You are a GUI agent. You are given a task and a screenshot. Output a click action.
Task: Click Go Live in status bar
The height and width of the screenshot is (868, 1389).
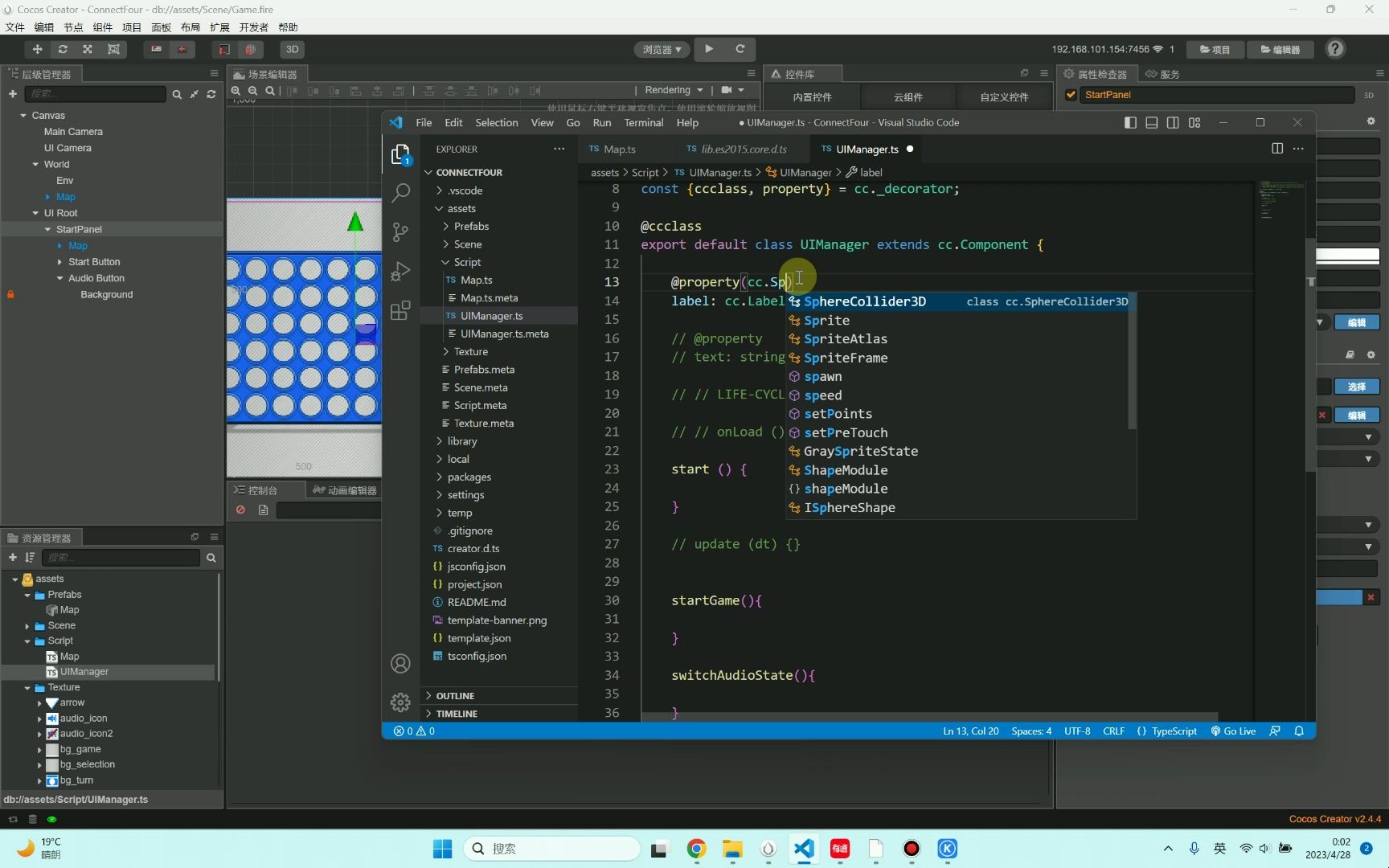[1233, 731]
